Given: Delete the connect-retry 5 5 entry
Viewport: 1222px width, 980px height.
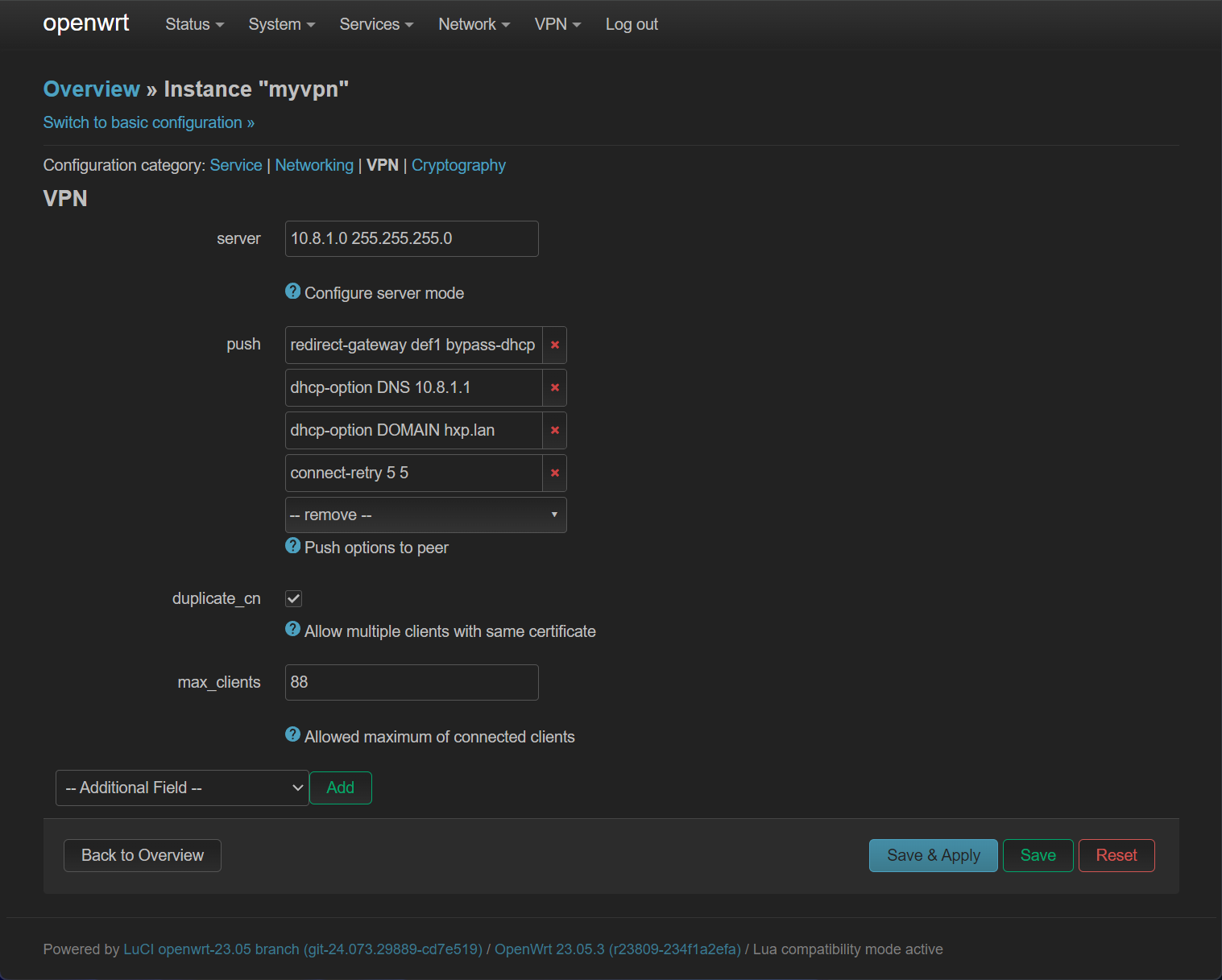Looking at the screenshot, I should pyautogui.click(x=554, y=473).
